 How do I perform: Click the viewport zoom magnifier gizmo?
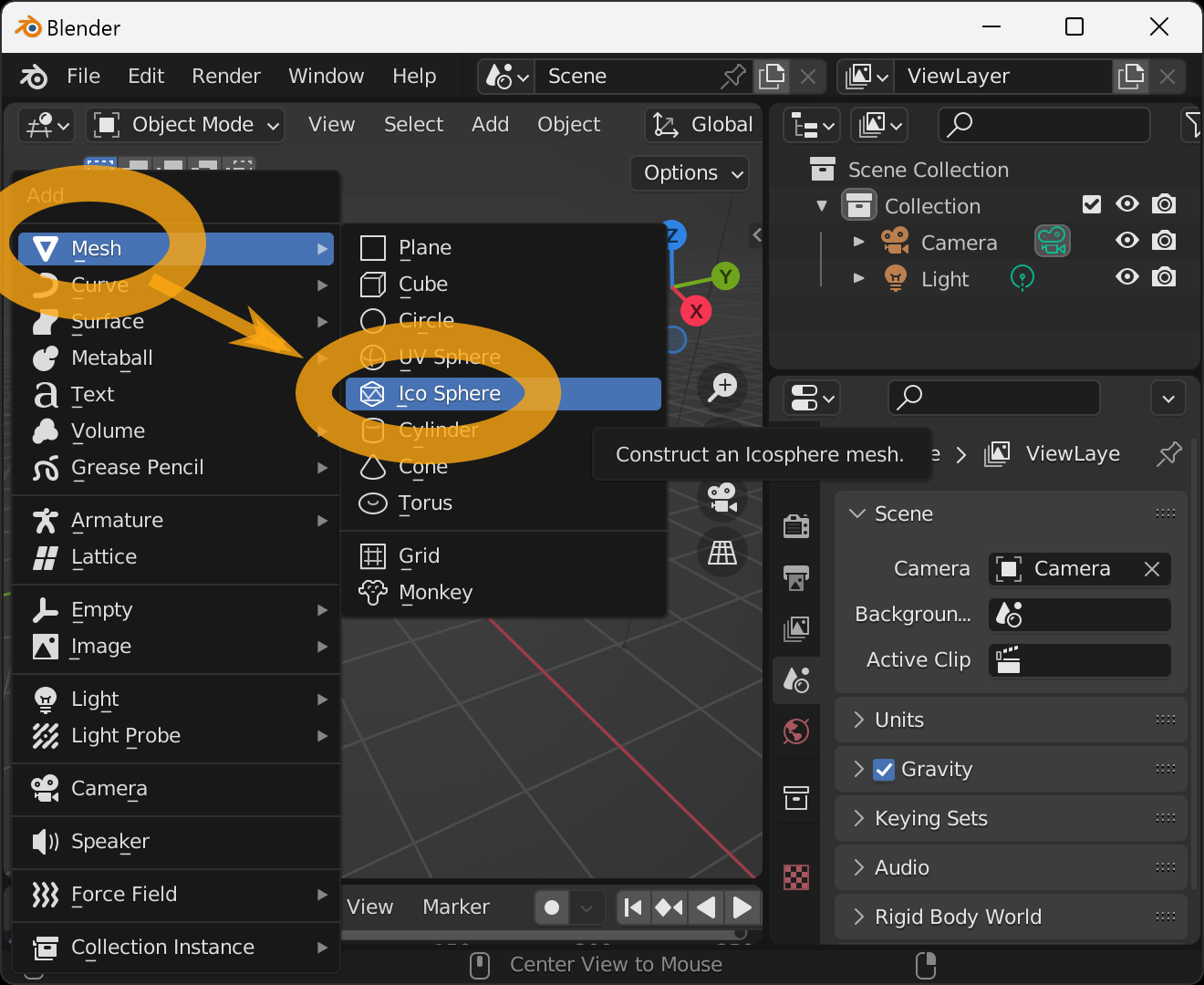click(x=722, y=387)
